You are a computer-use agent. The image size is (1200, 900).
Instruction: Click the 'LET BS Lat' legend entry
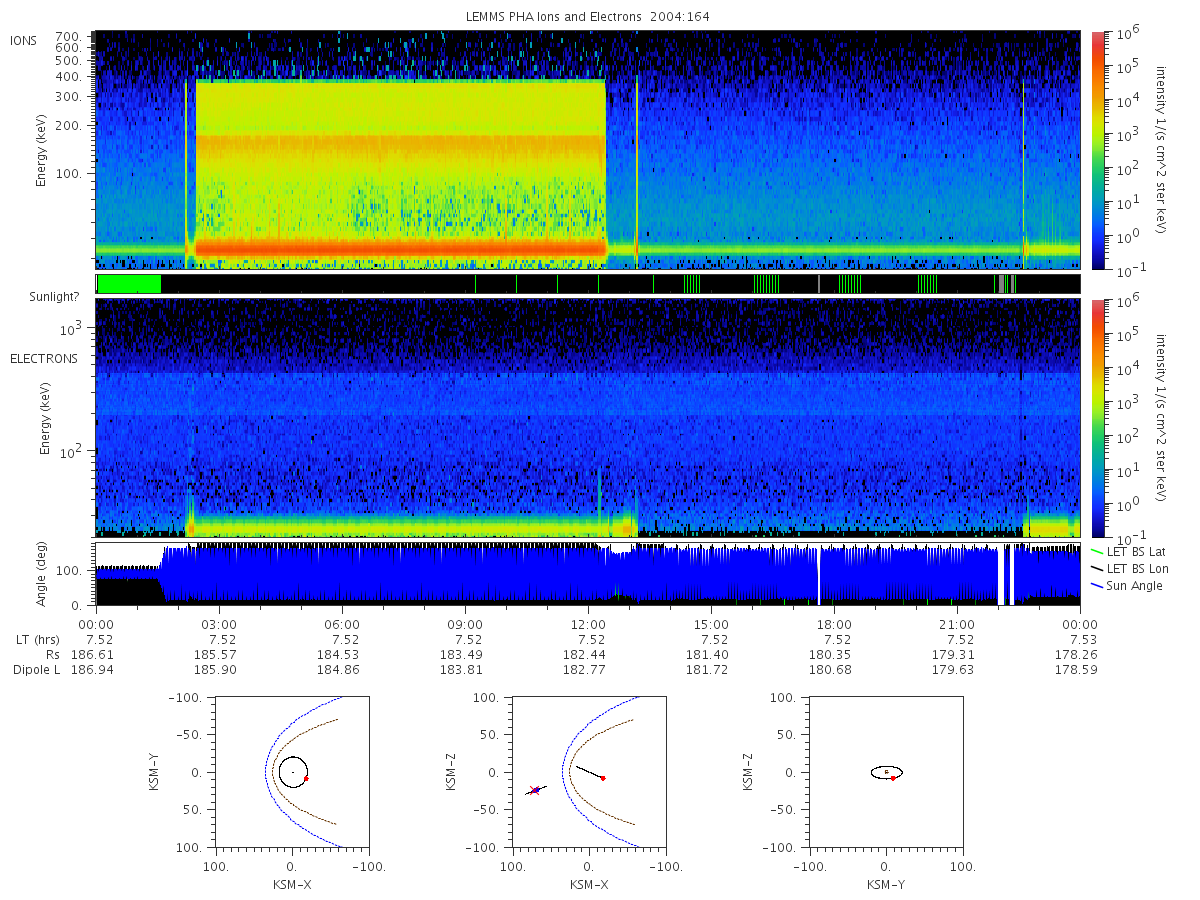[1128, 551]
